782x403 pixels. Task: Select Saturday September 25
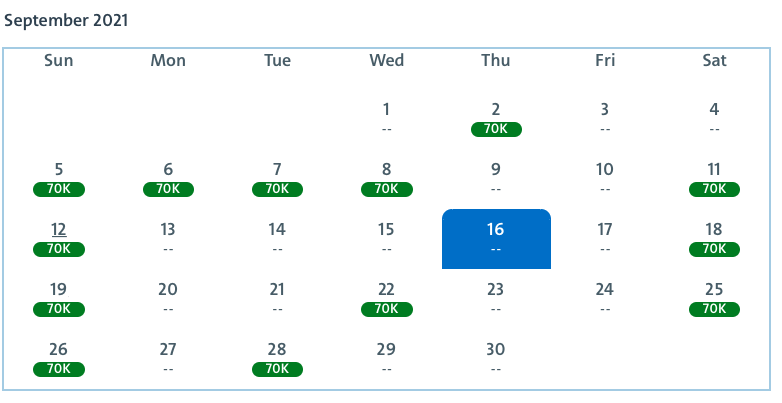tap(714, 298)
